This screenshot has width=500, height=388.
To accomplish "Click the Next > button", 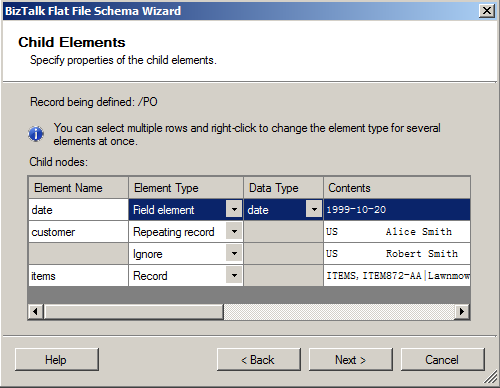I will (x=351, y=360).
